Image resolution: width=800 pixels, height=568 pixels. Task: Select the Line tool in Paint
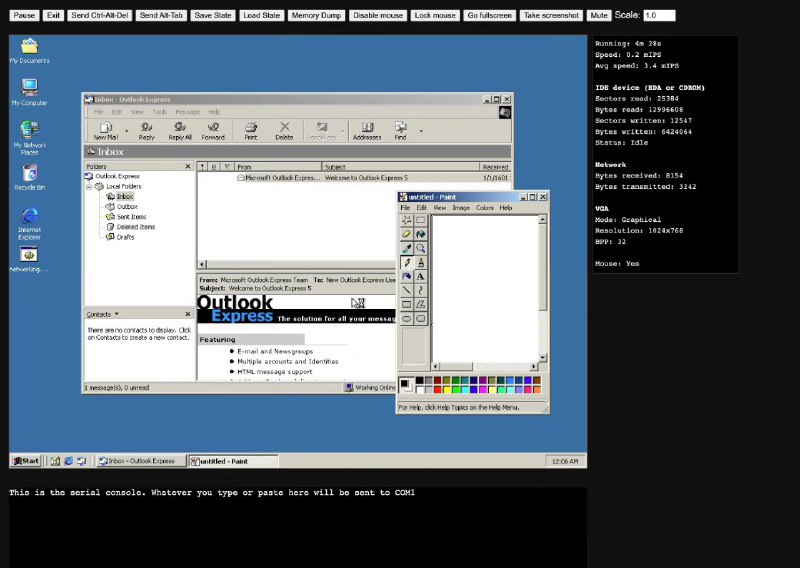point(407,290)
